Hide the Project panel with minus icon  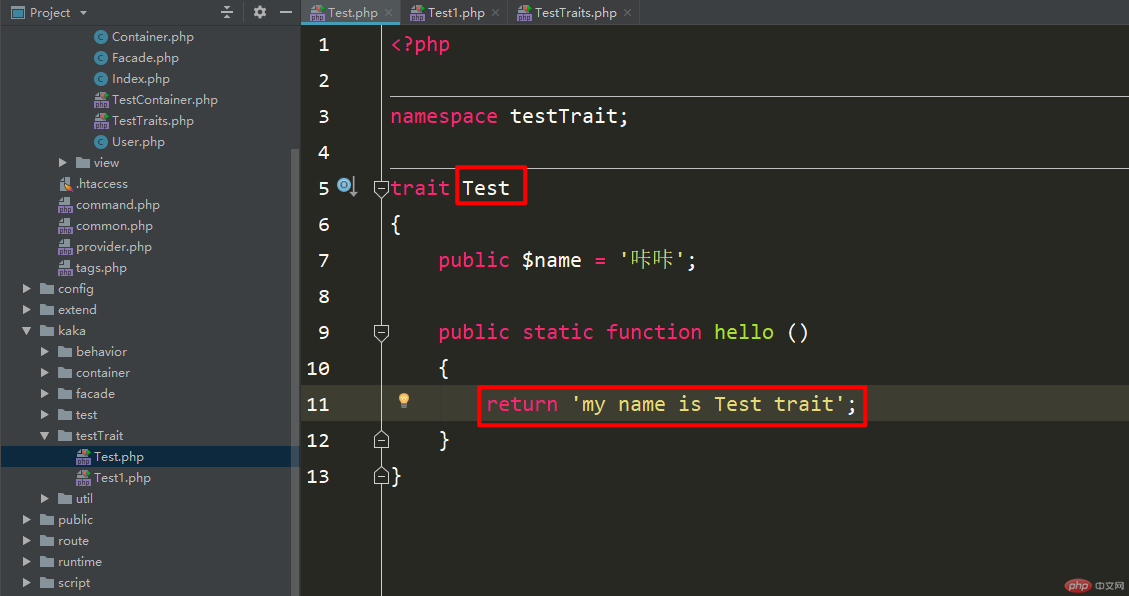tap(286, 12)
